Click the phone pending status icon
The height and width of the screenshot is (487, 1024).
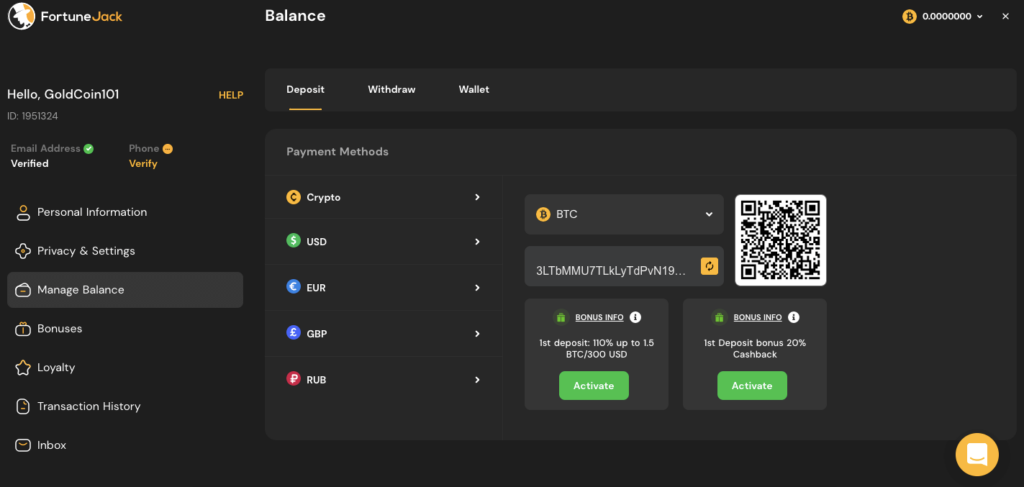point(168,149)
